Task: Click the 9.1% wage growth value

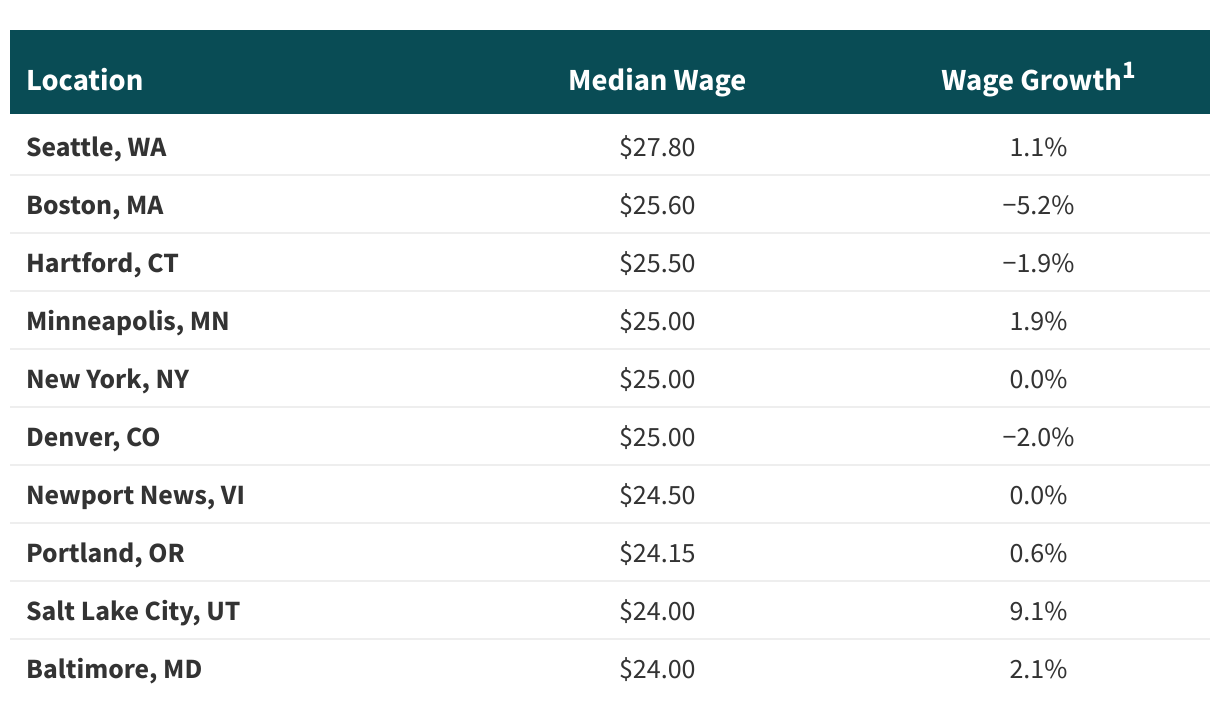Action: [1038, 611]
